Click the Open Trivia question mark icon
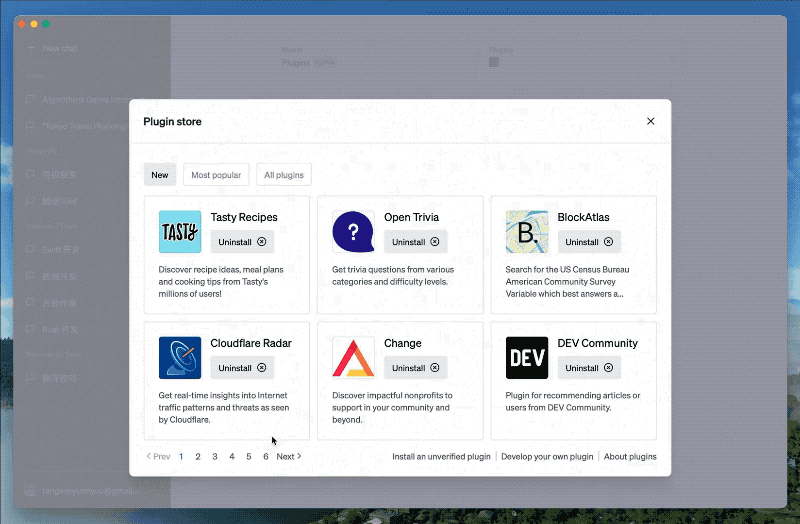 coord(353,232)
